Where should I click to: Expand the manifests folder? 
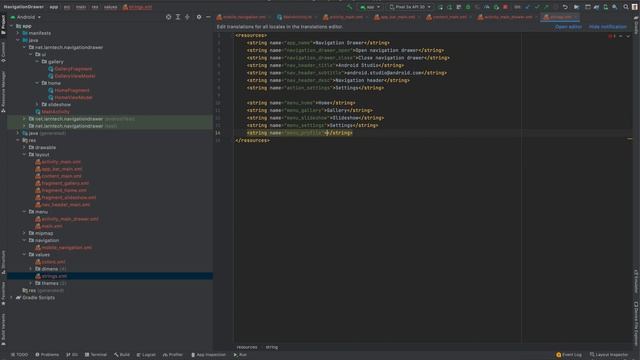(x=18, y=33)
